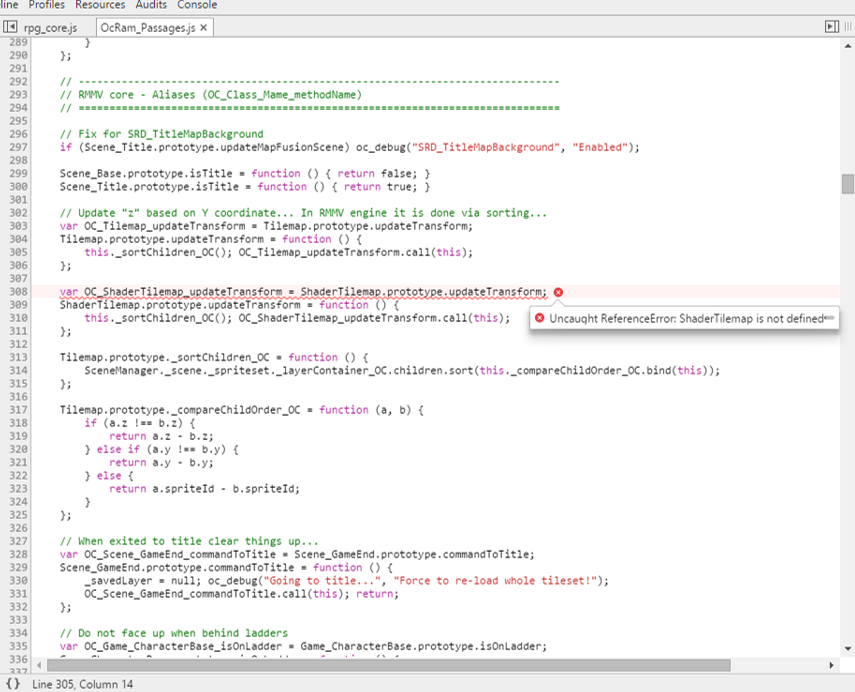Switch to the rpg_core.js file tab

[x=50, y=28]
